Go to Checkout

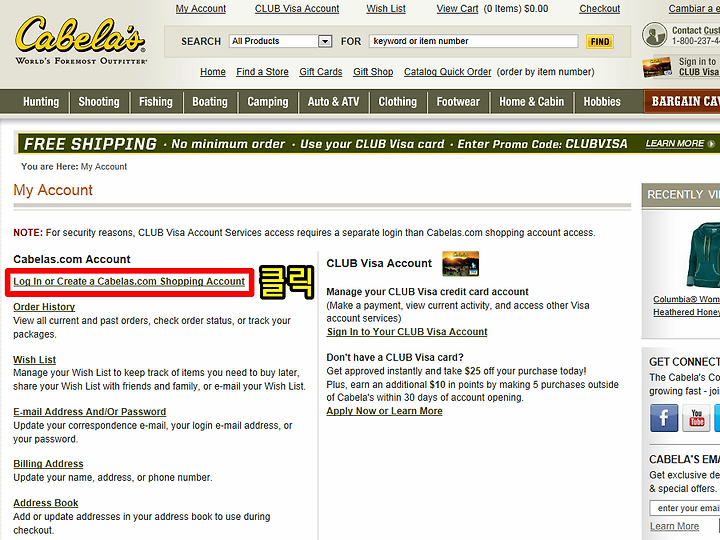[x=599, y=9]
